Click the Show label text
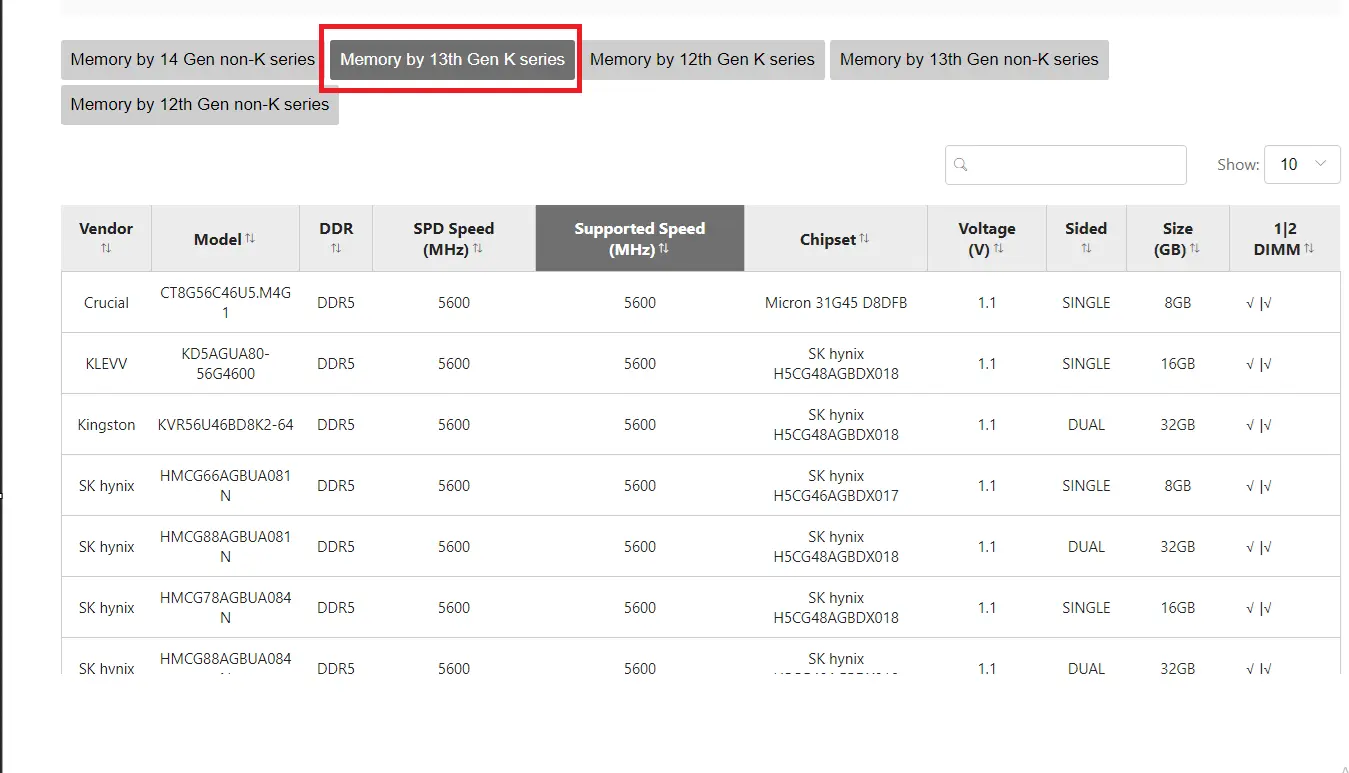This screenshot has width=1349, height=773. 1238,165
